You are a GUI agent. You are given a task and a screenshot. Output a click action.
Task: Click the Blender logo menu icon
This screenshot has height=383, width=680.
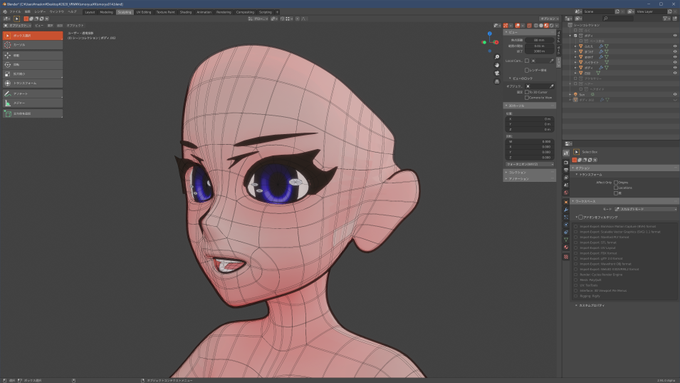[5, 12]
